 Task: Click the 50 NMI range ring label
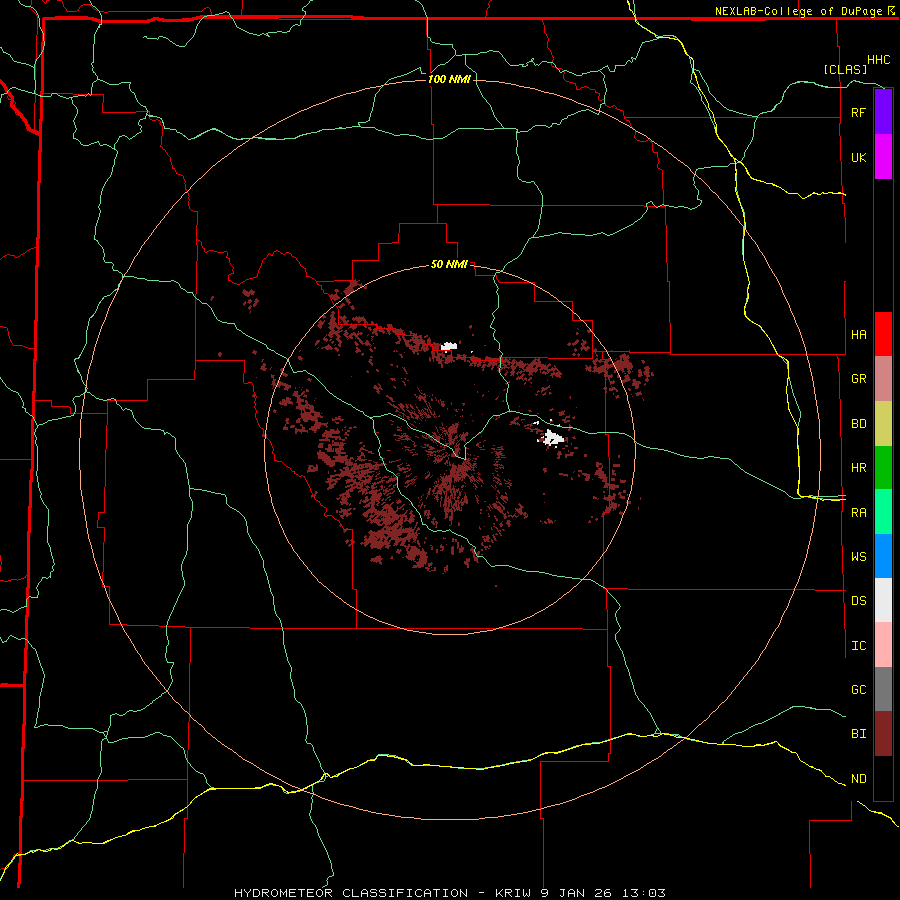449,264
